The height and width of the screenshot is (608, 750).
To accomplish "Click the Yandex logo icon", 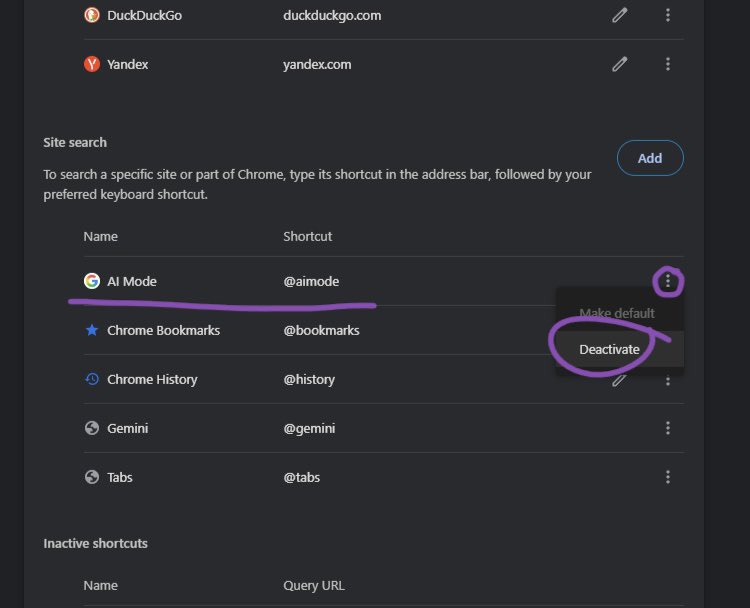I will (92, 64).
